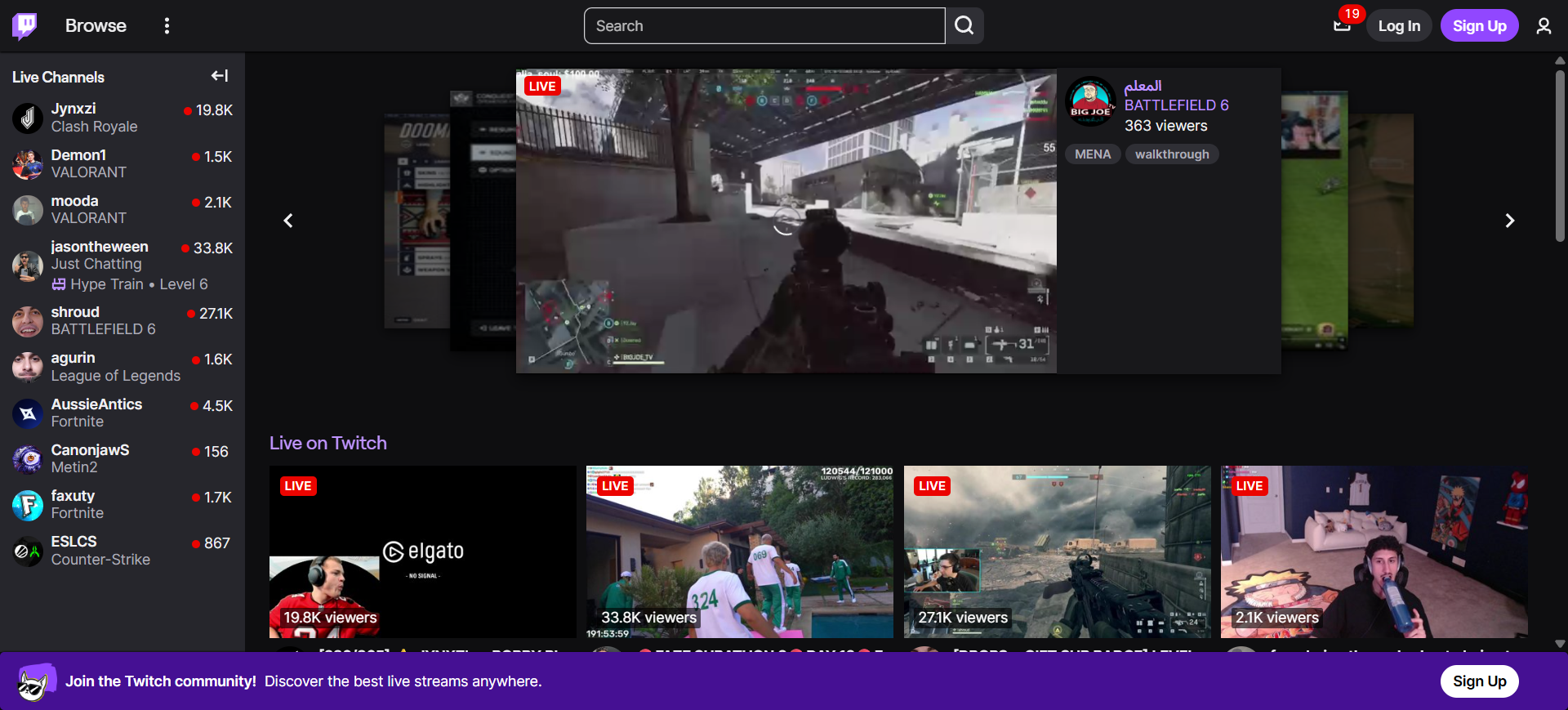The image size is (1568, 710).
Task: Click agurin's channel avatar
Action: pyautogui.click(x=28, y=368)
